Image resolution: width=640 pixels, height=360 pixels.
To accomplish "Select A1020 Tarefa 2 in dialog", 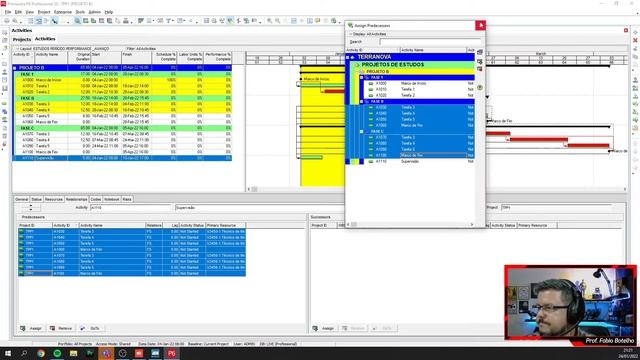I will [x=419, y=95].
